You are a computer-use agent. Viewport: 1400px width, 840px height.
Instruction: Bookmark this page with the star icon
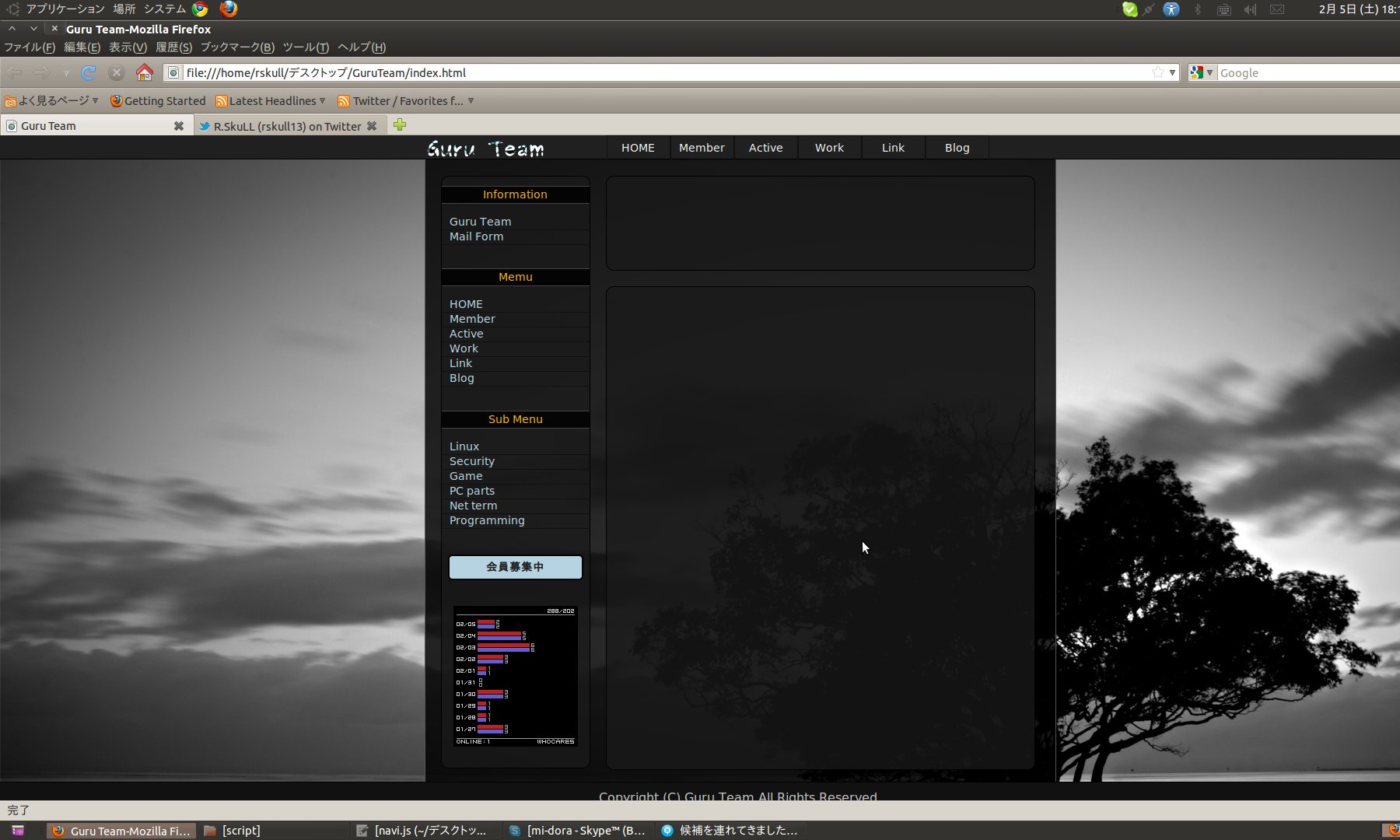[x=1157, y=72]
